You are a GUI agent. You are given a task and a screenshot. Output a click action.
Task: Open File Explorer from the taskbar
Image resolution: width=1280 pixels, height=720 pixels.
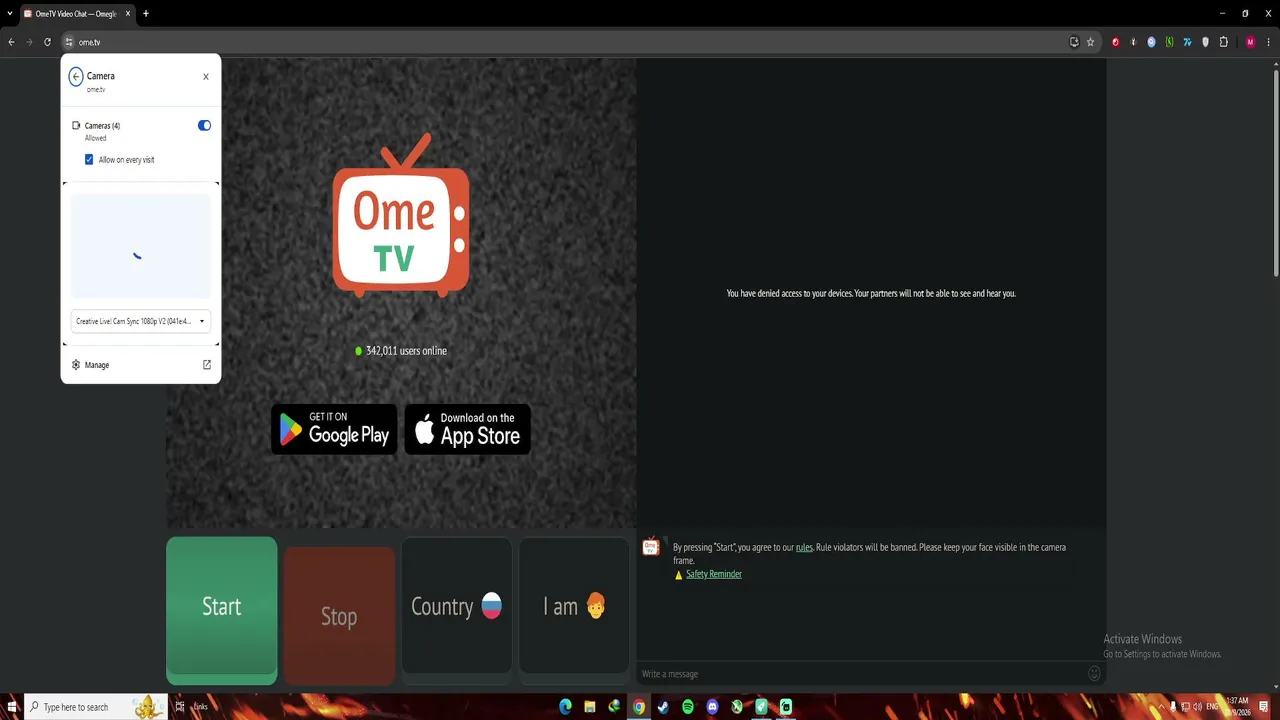[x=590, y=707]
